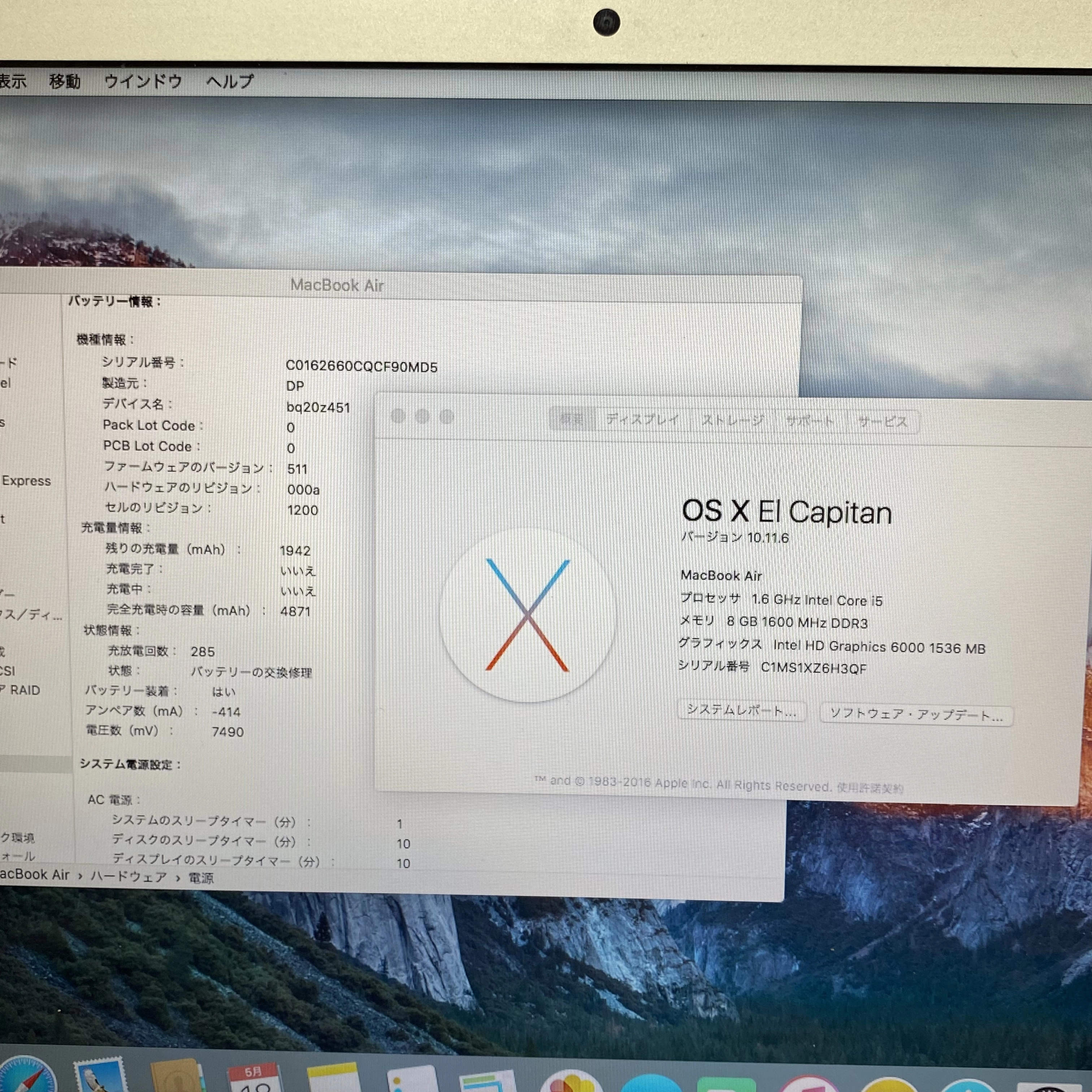Click device name bq20z451
This screenshot has width=1092, height=1092.
click(x=318, y=408)
